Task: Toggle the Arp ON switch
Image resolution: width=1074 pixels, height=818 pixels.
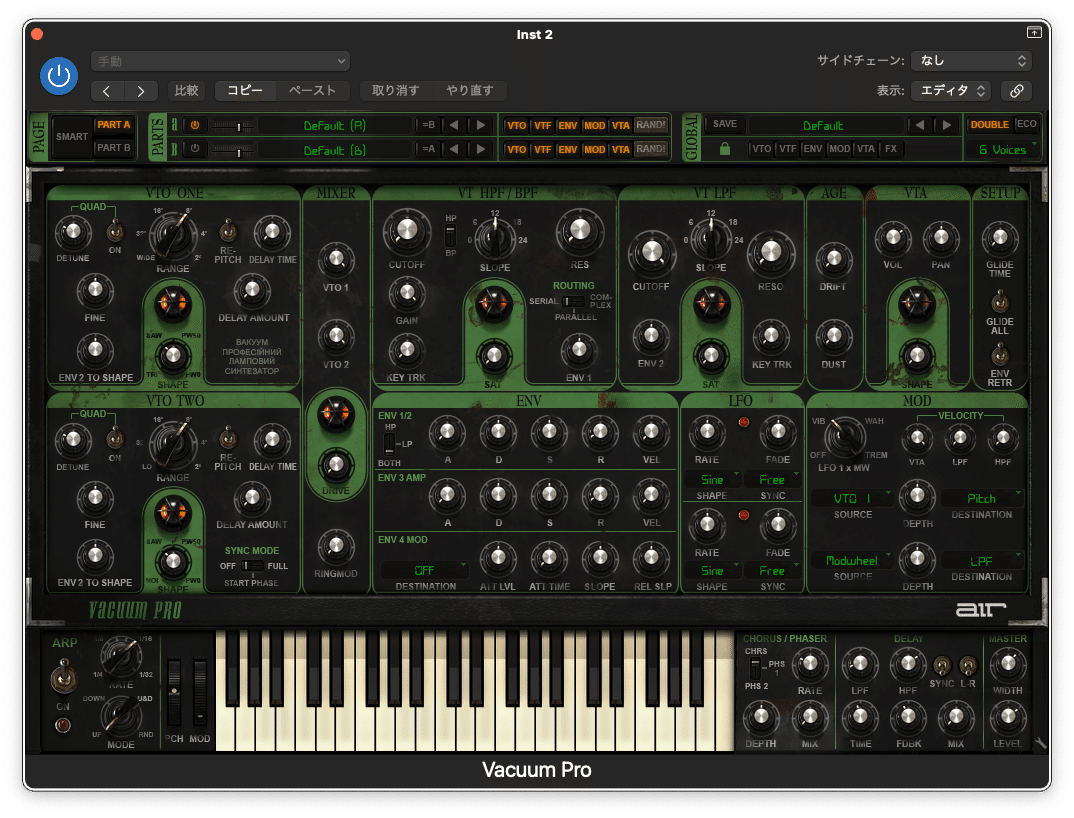Action: 64,678
